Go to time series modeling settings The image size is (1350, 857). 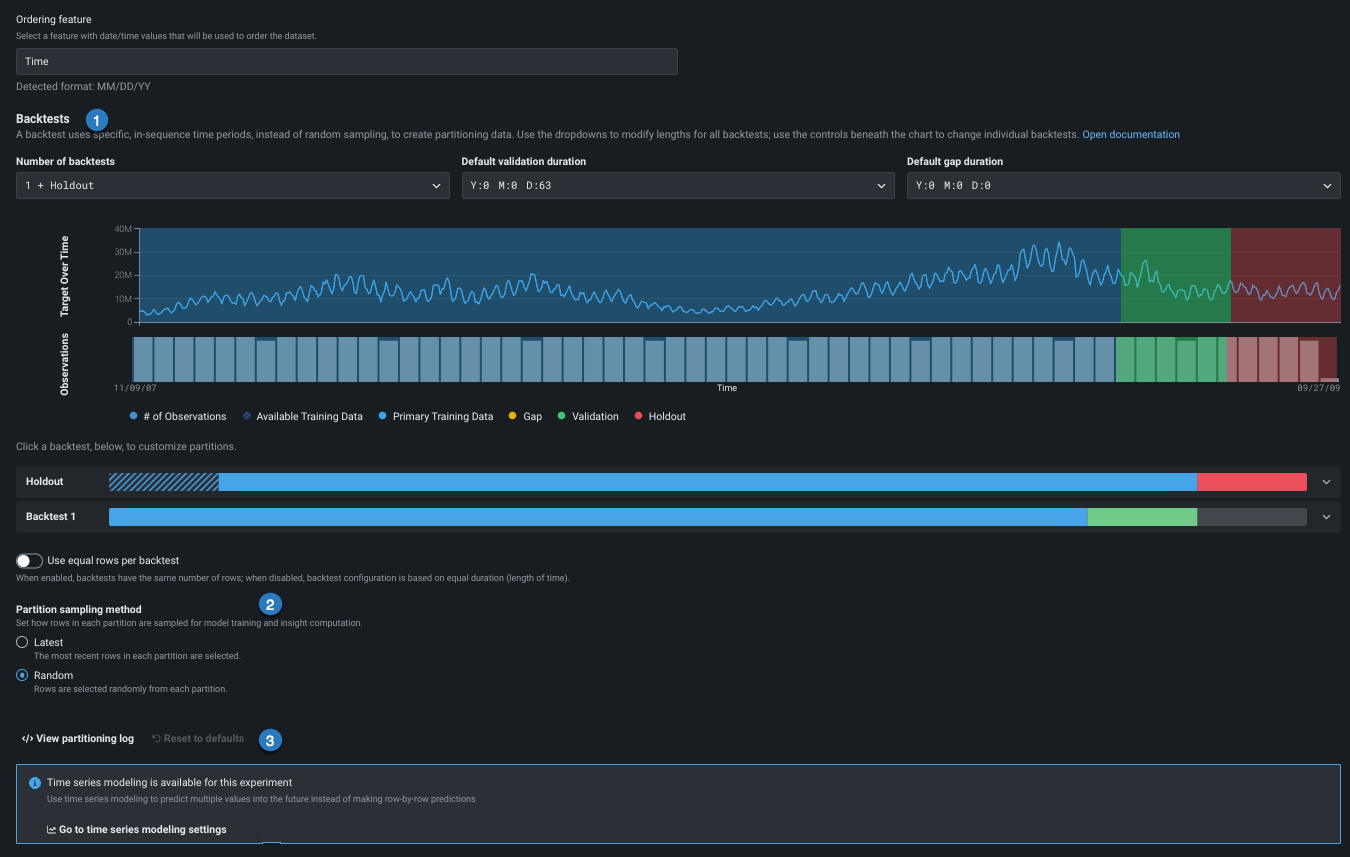142,830
